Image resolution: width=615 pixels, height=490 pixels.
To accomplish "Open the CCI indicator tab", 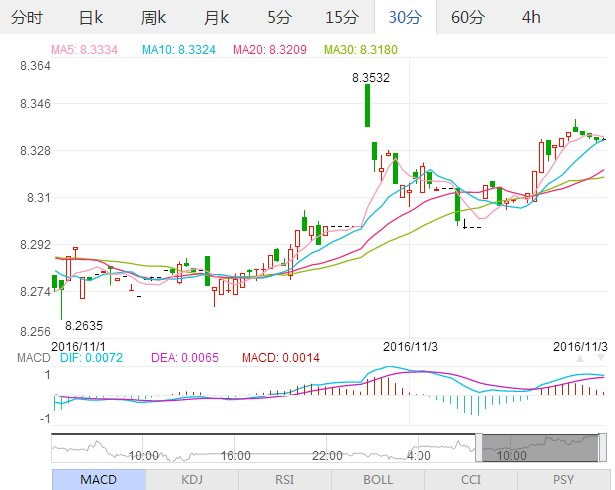I will pyautogui.click(x=471, y=479).
